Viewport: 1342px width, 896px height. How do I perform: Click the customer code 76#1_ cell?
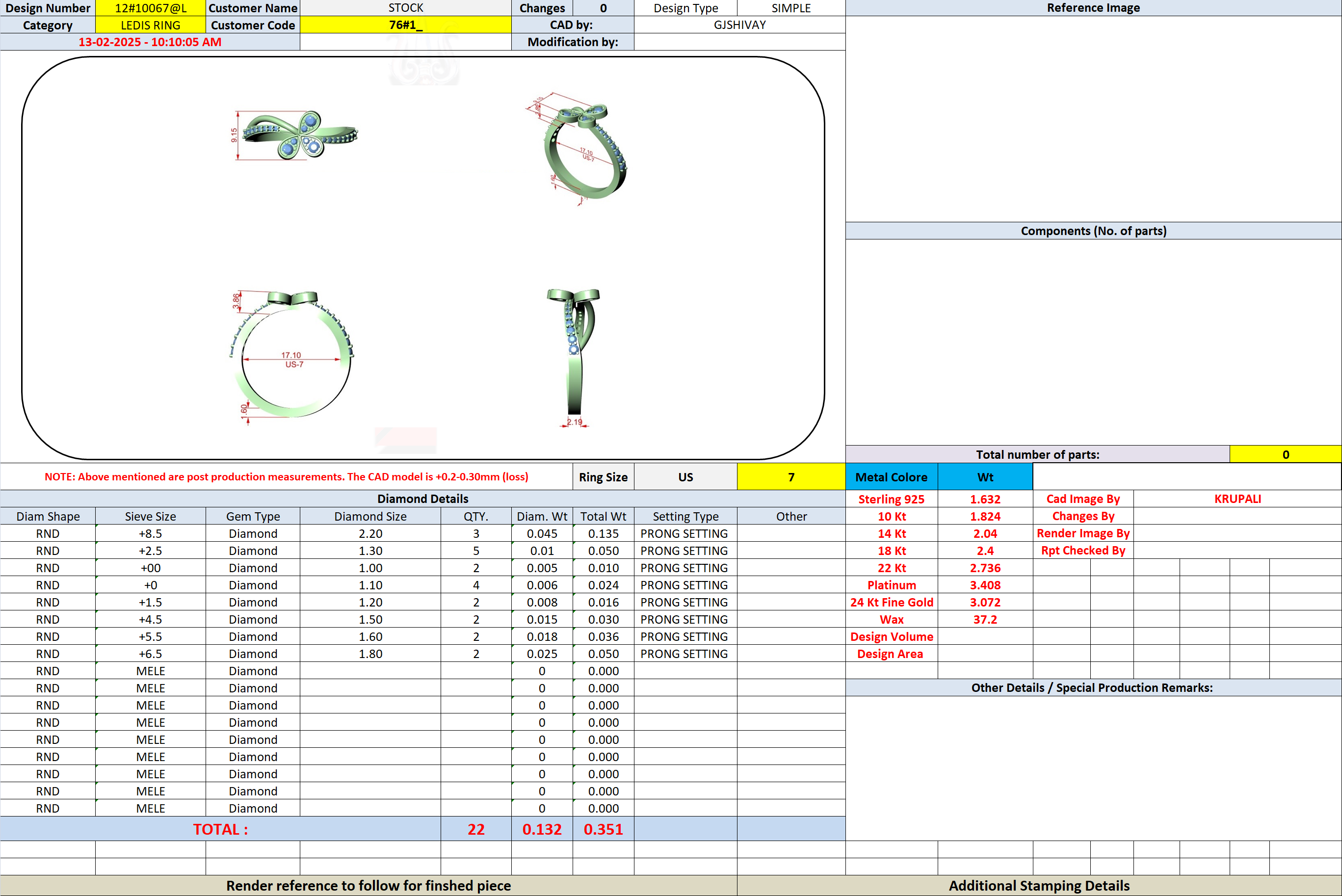(x=406, y=25)
